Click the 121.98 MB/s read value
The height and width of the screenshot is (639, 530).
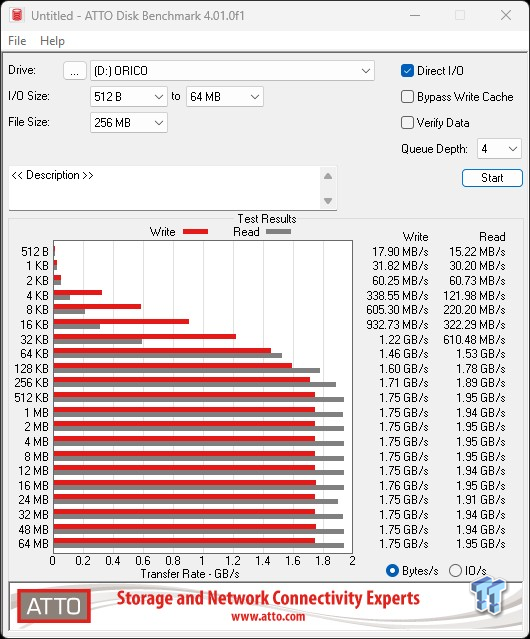point(474,295)
